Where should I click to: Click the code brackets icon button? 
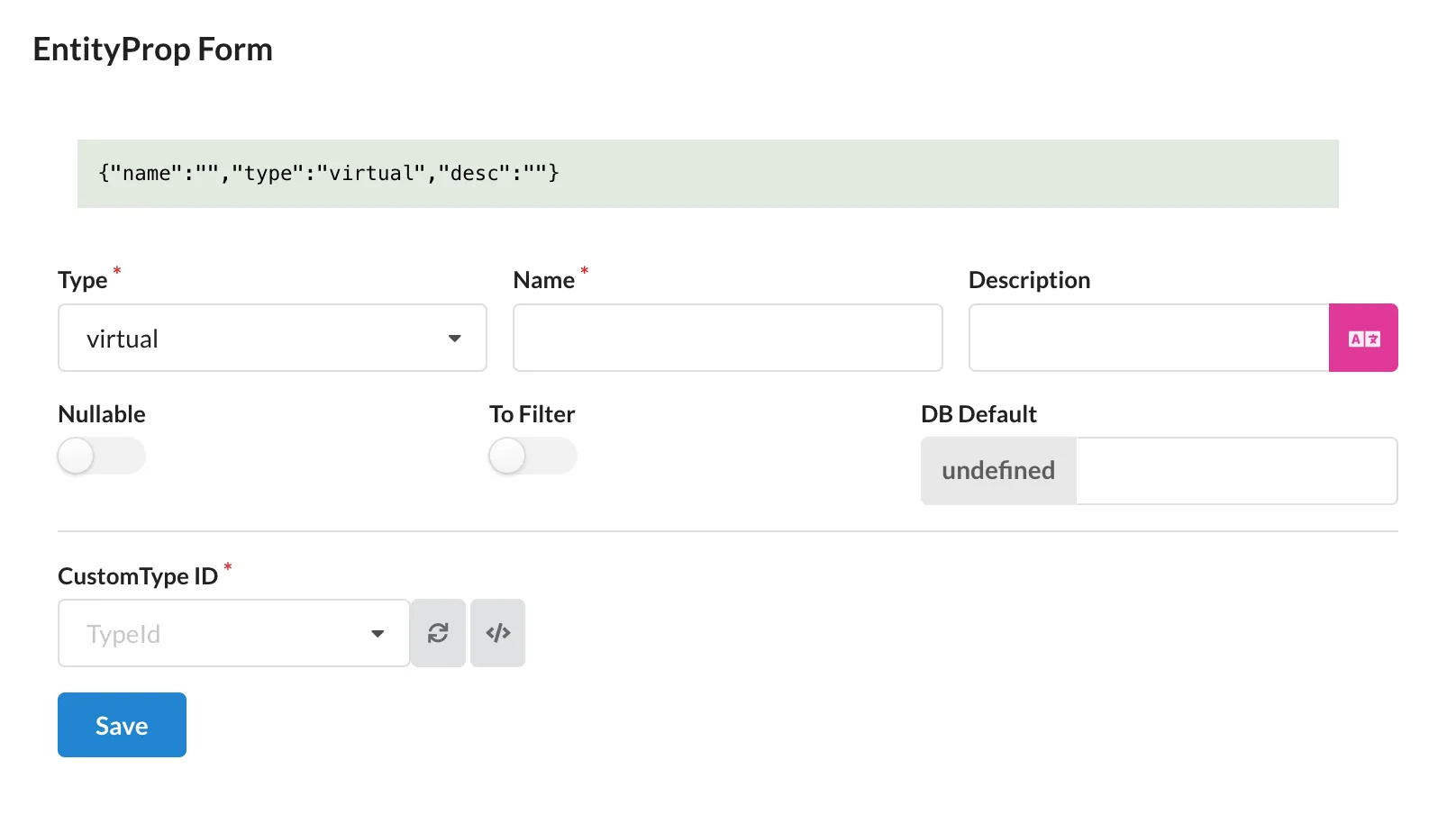click(x=498, y=633)
